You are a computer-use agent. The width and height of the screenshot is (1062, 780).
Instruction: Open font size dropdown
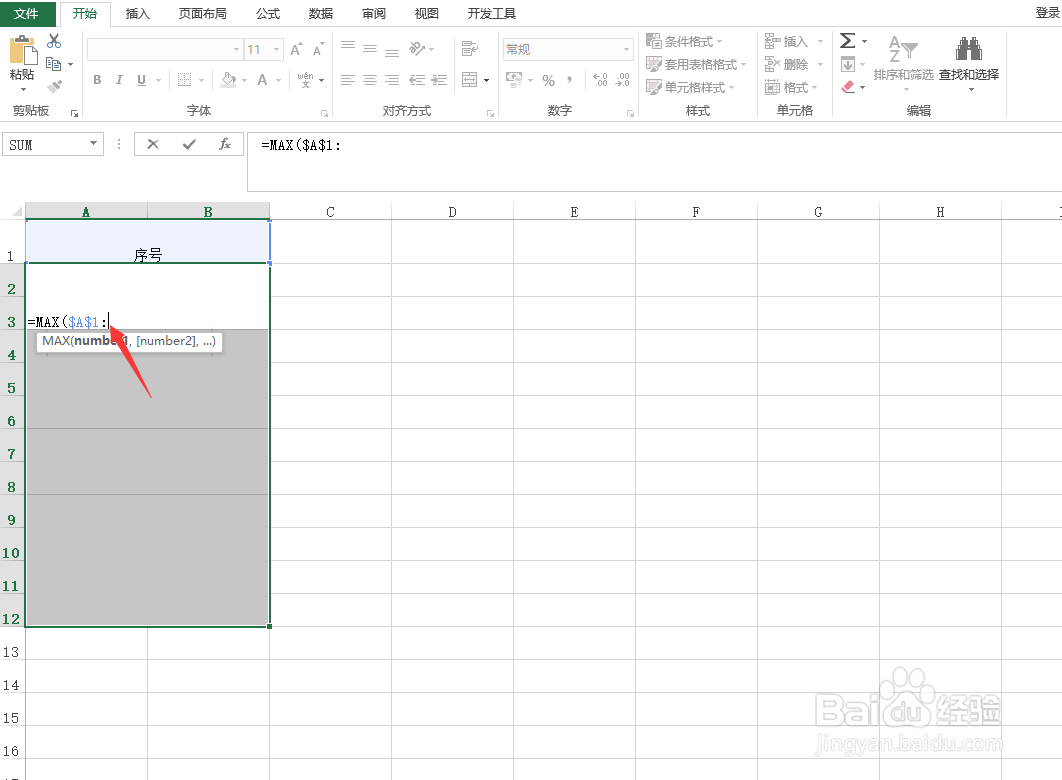(x=276, y=49)
